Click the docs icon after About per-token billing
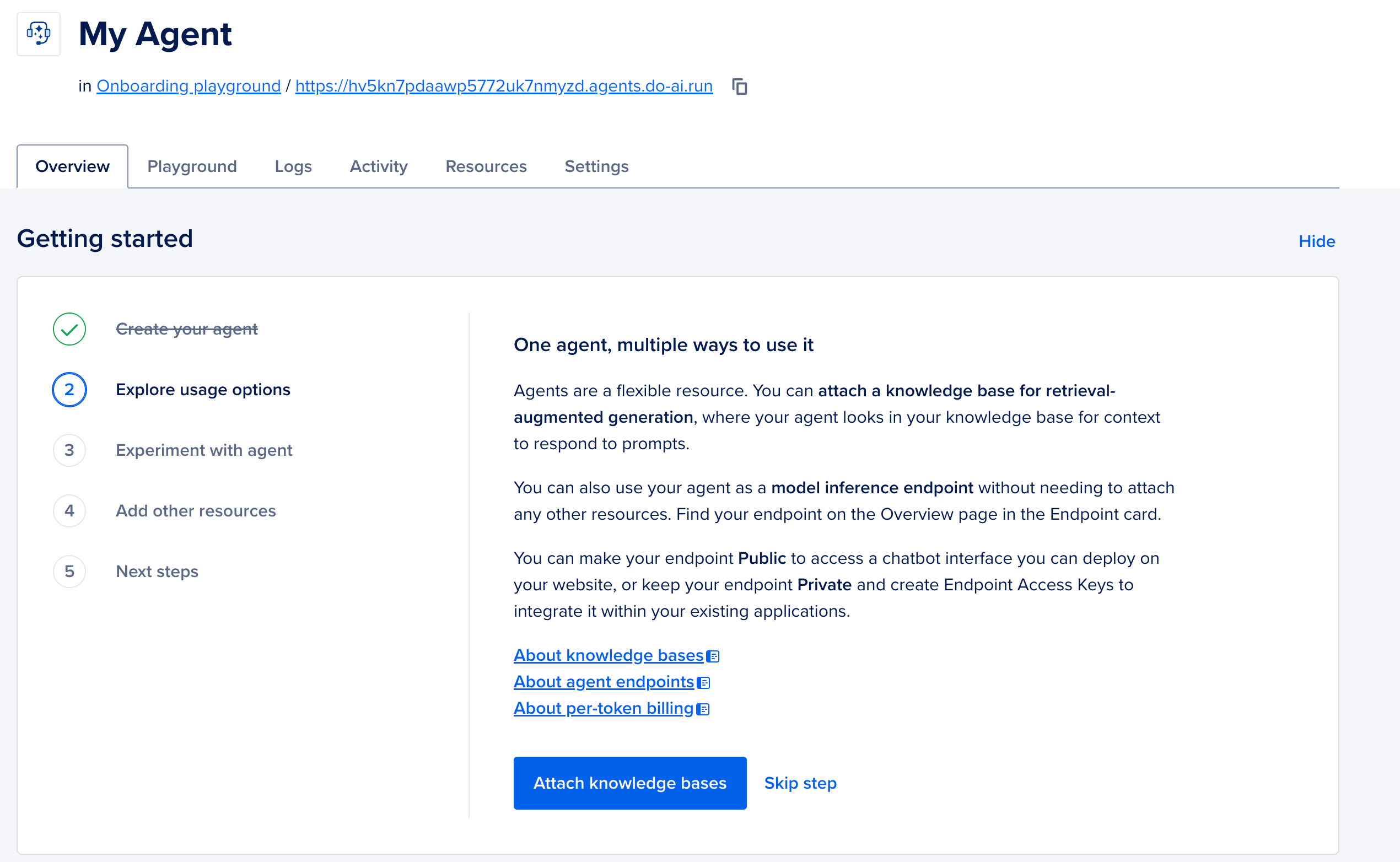Viewport: 1400px width, 862px height. [703, 709]
